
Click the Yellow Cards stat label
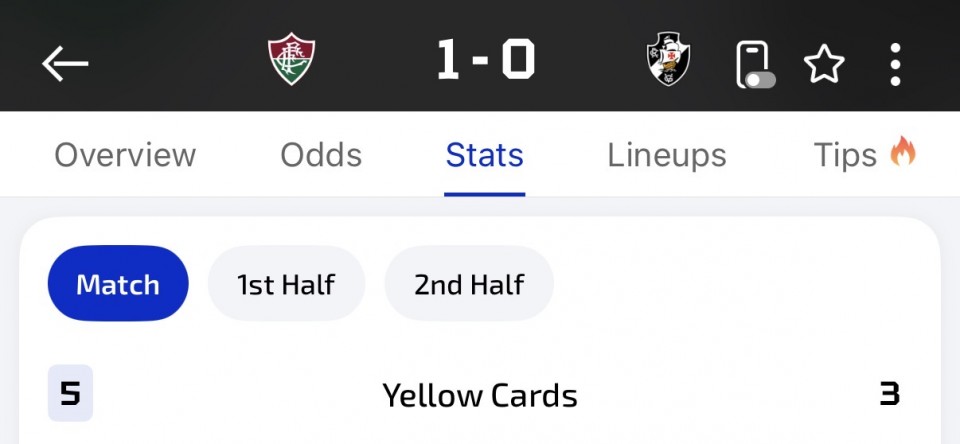(480, 395)
